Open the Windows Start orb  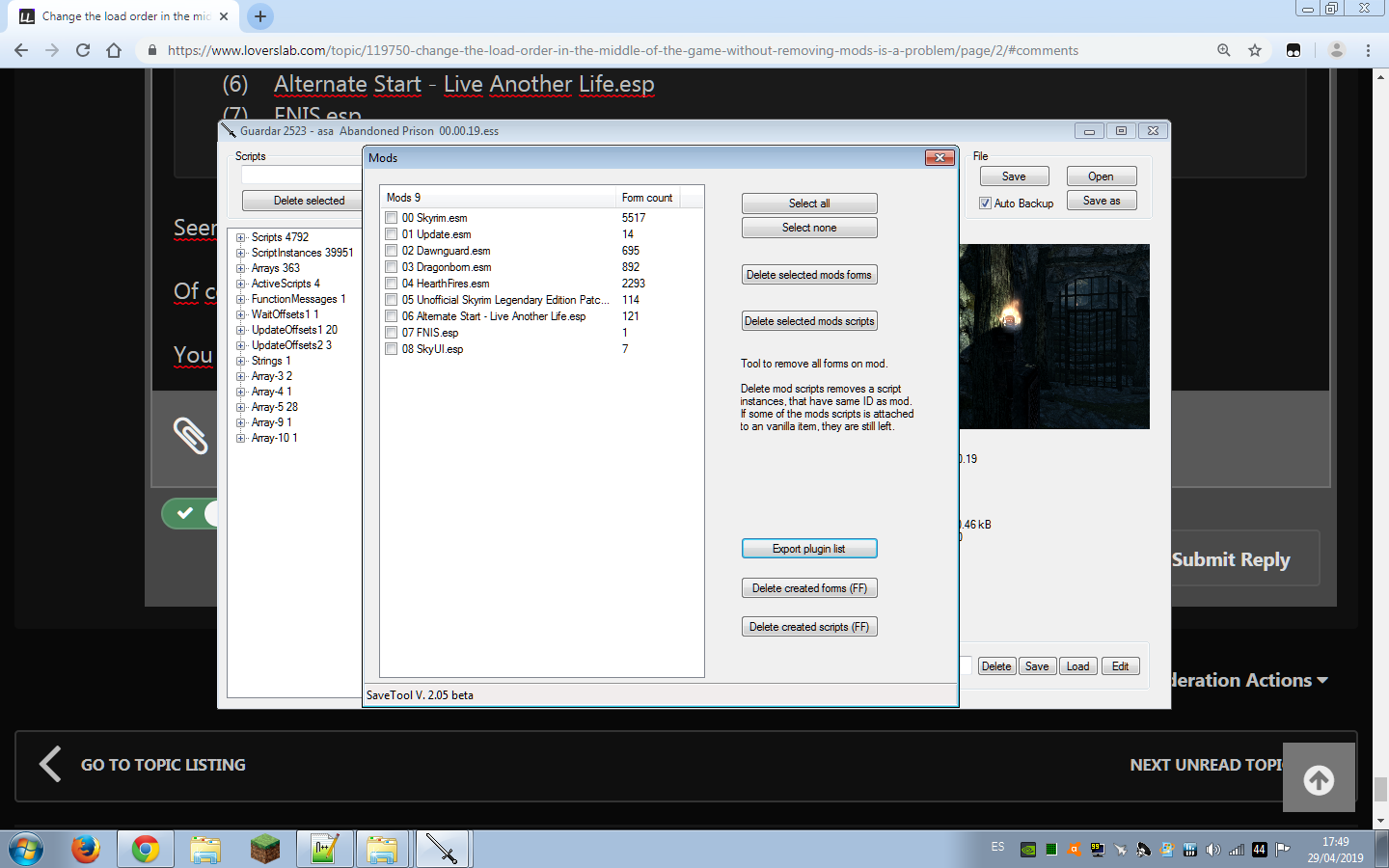coord(26,850)
